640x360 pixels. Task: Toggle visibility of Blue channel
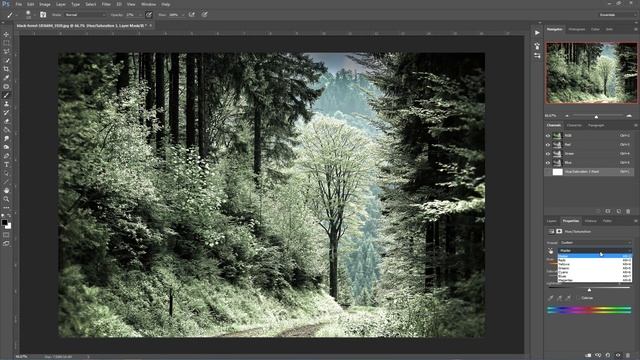point(548,162)
